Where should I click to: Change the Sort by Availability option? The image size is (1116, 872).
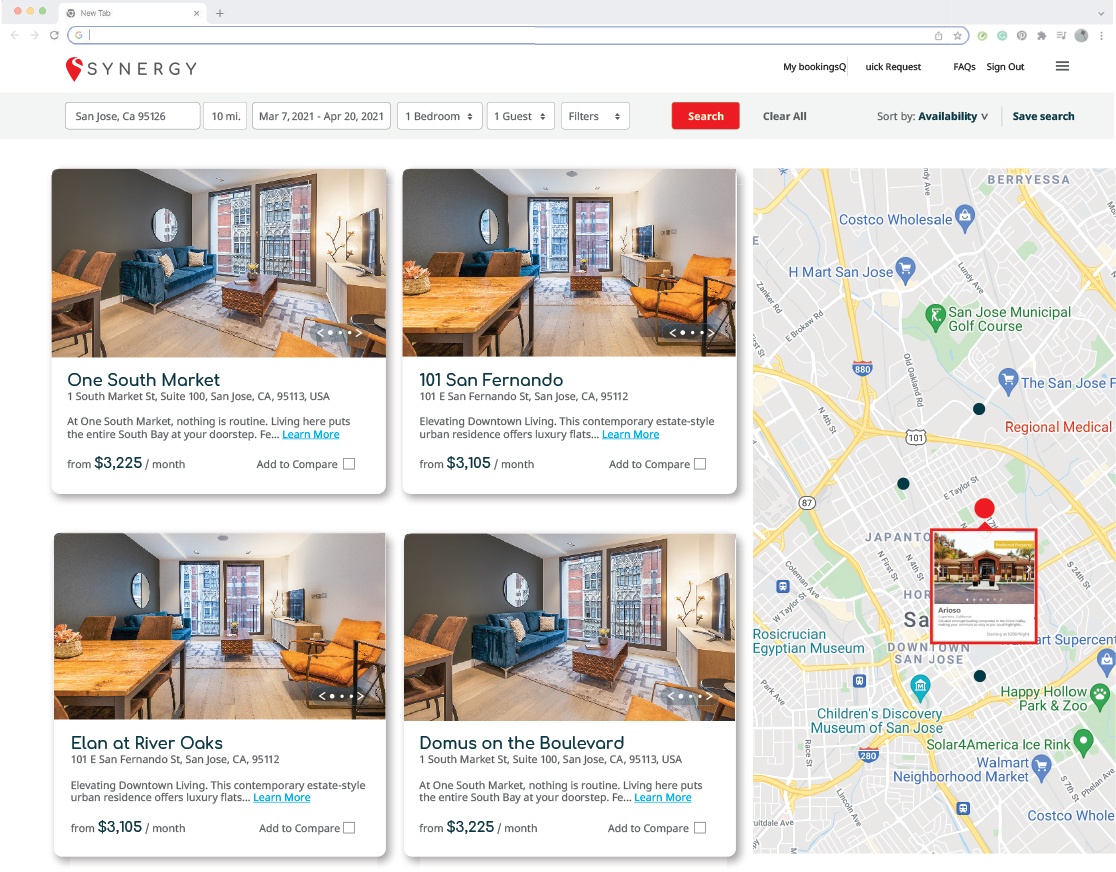pos(949,116)
